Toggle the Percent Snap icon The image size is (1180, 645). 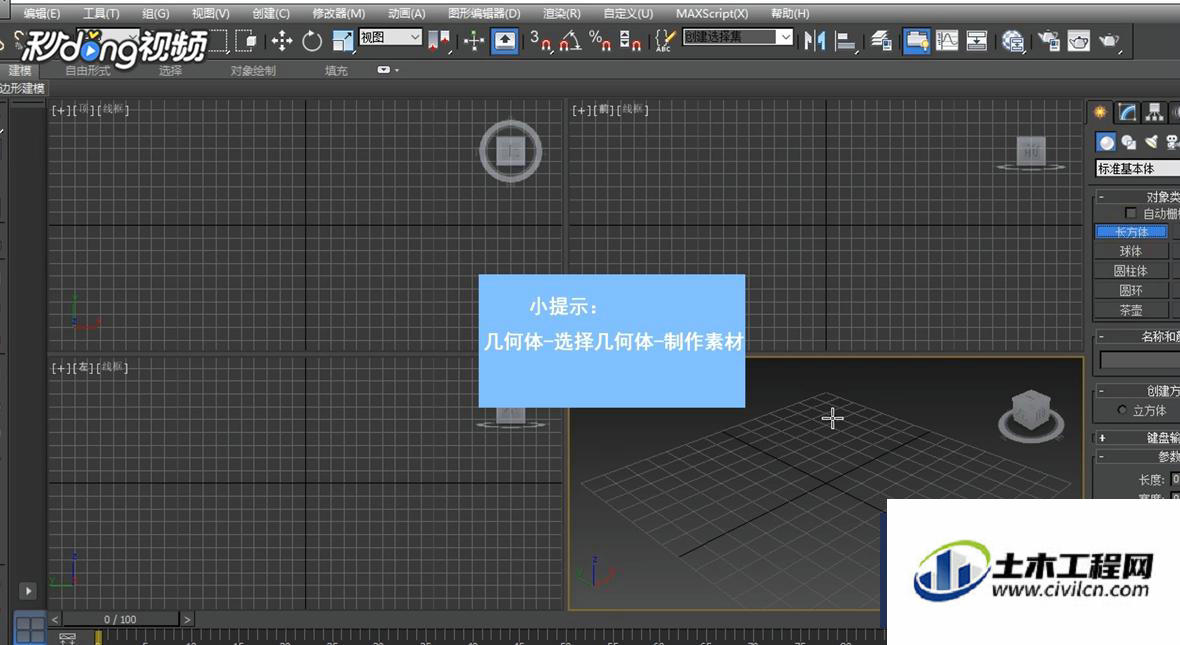[600, 41]
